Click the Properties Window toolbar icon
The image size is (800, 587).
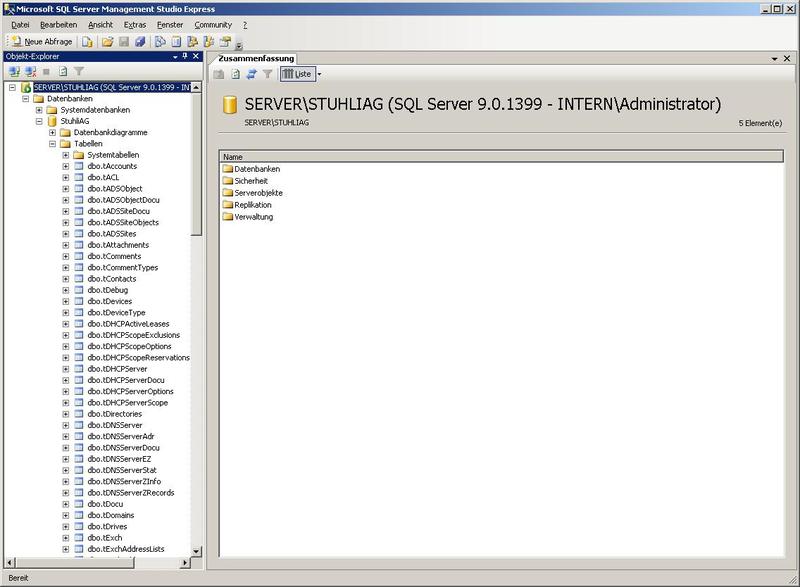(225, 42)
